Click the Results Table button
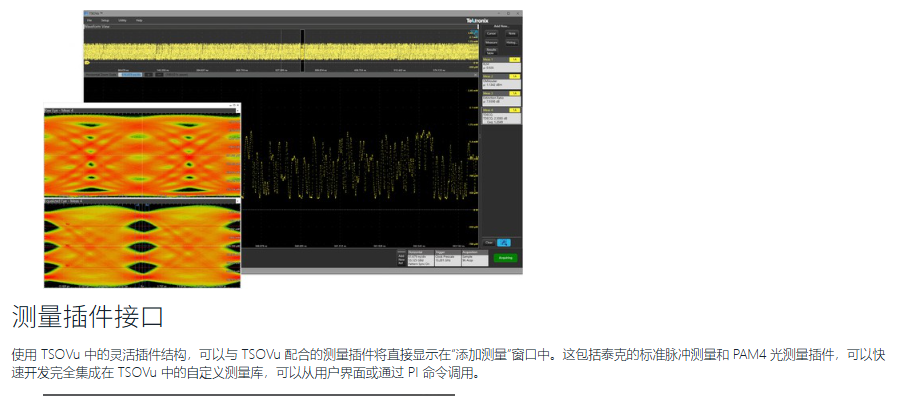The height and width of the screenshot is (396, 904). pyautogui.click(x=491, y=51)
